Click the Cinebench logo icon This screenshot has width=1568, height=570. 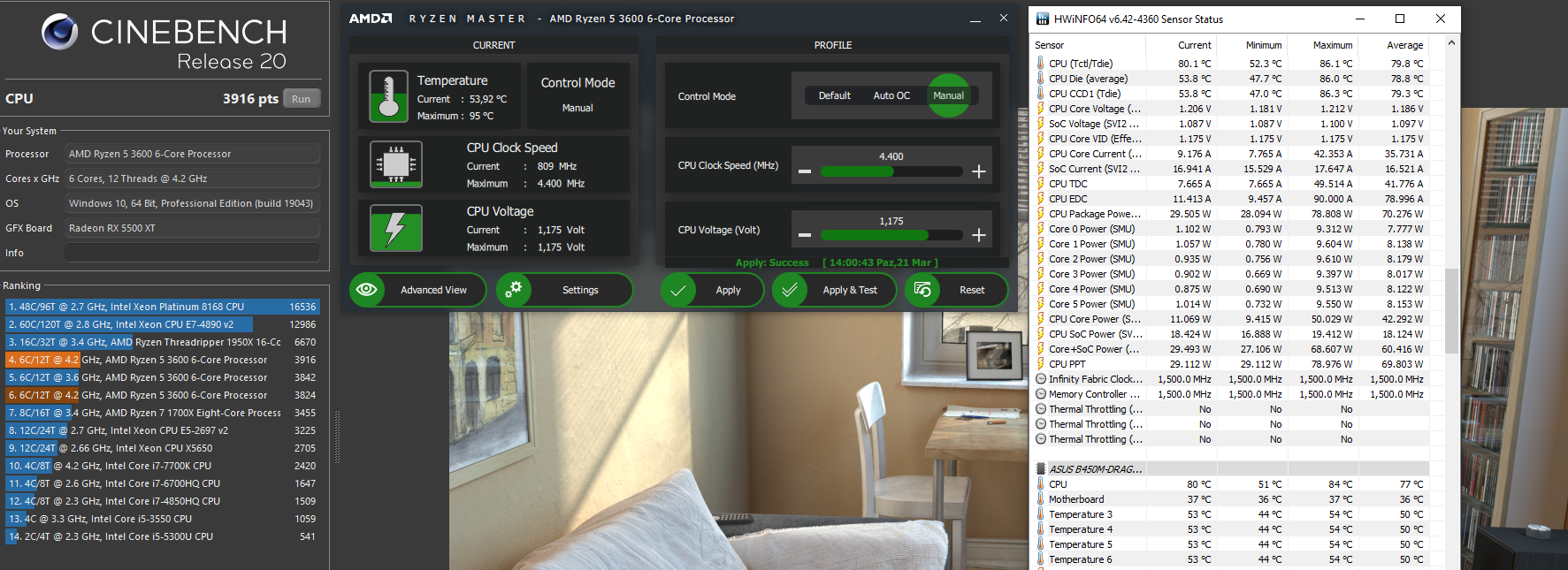click(59, 32)
